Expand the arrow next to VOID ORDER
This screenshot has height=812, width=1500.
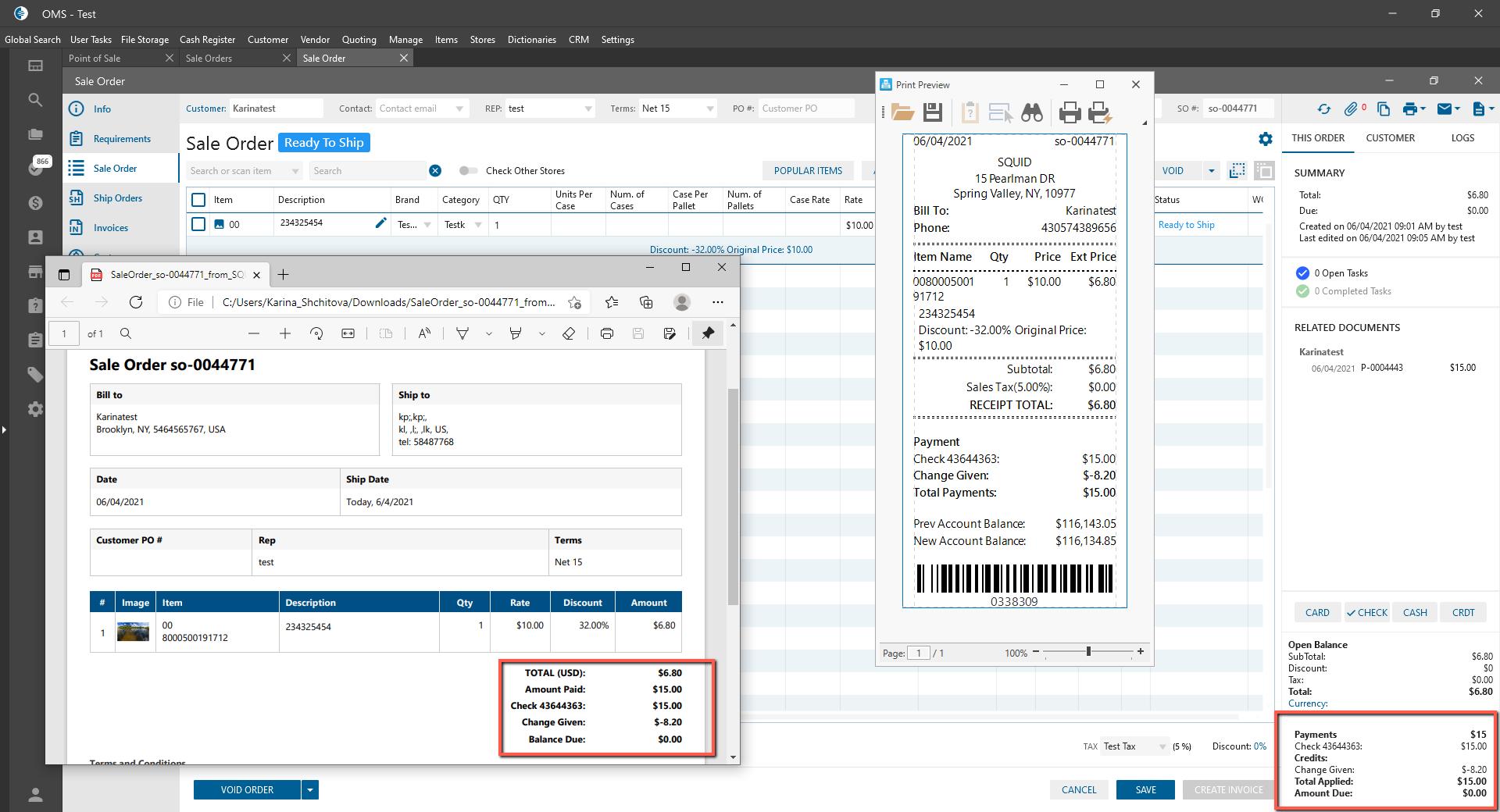pyautogui.click(x=310, y=790)
